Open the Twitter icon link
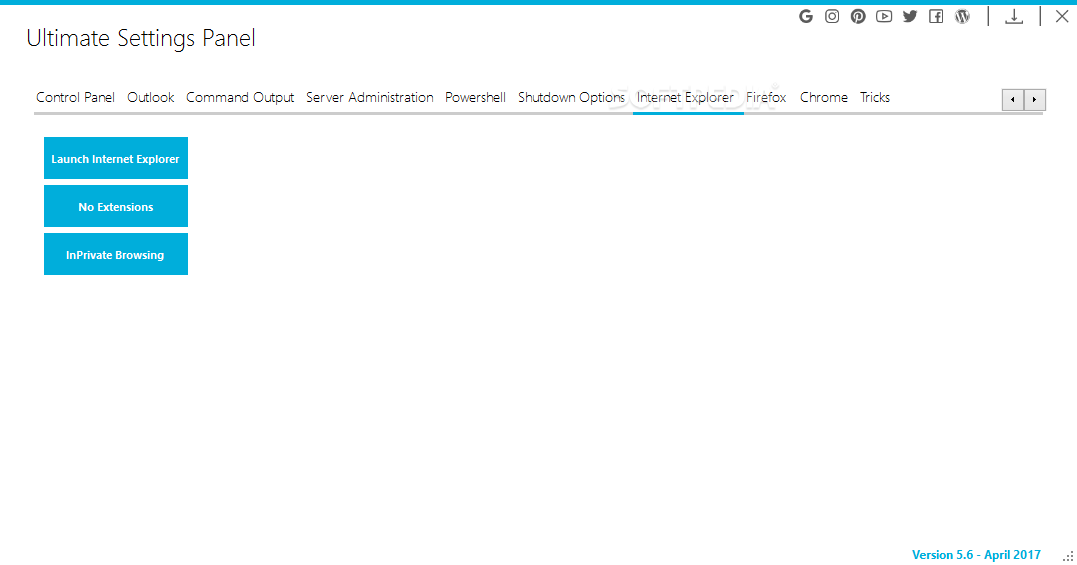The height and width of the screenshot is (565, 1077). pyautogui.click(x=910, y=16)
